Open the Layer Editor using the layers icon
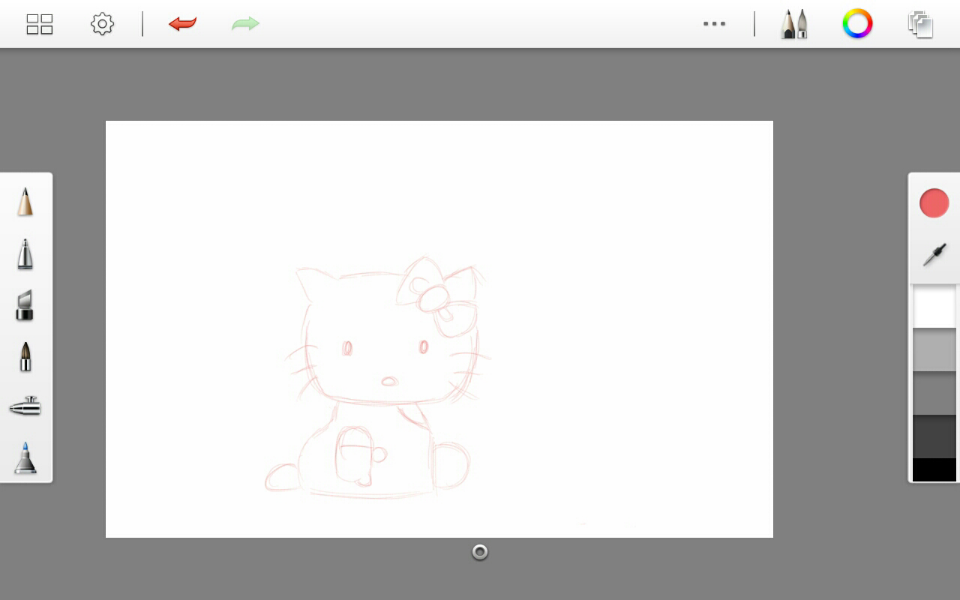Image resolution: width=960 pixels, height=600 pixels. click(921, 24)
